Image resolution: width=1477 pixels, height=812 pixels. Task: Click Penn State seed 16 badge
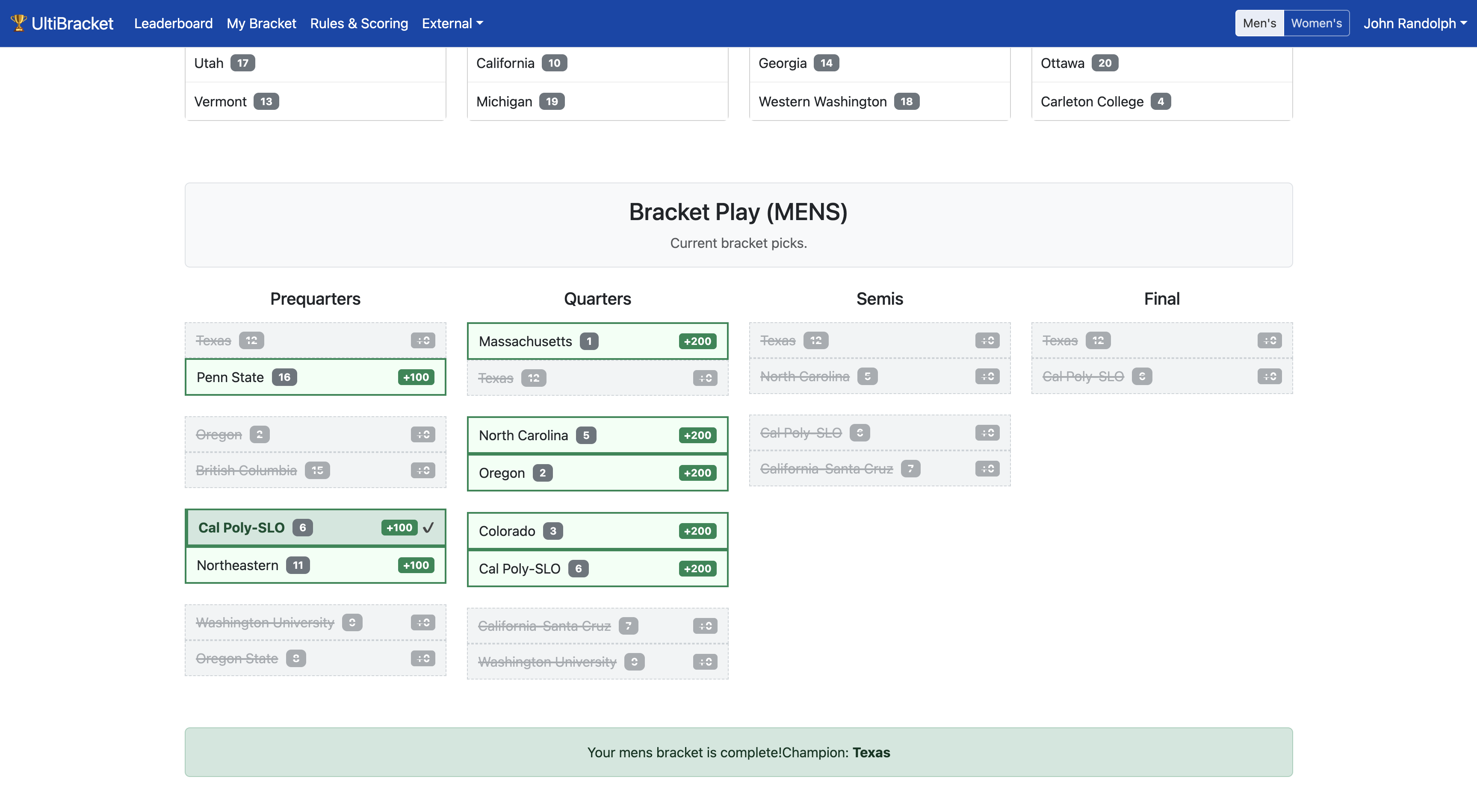click(284, 377)
